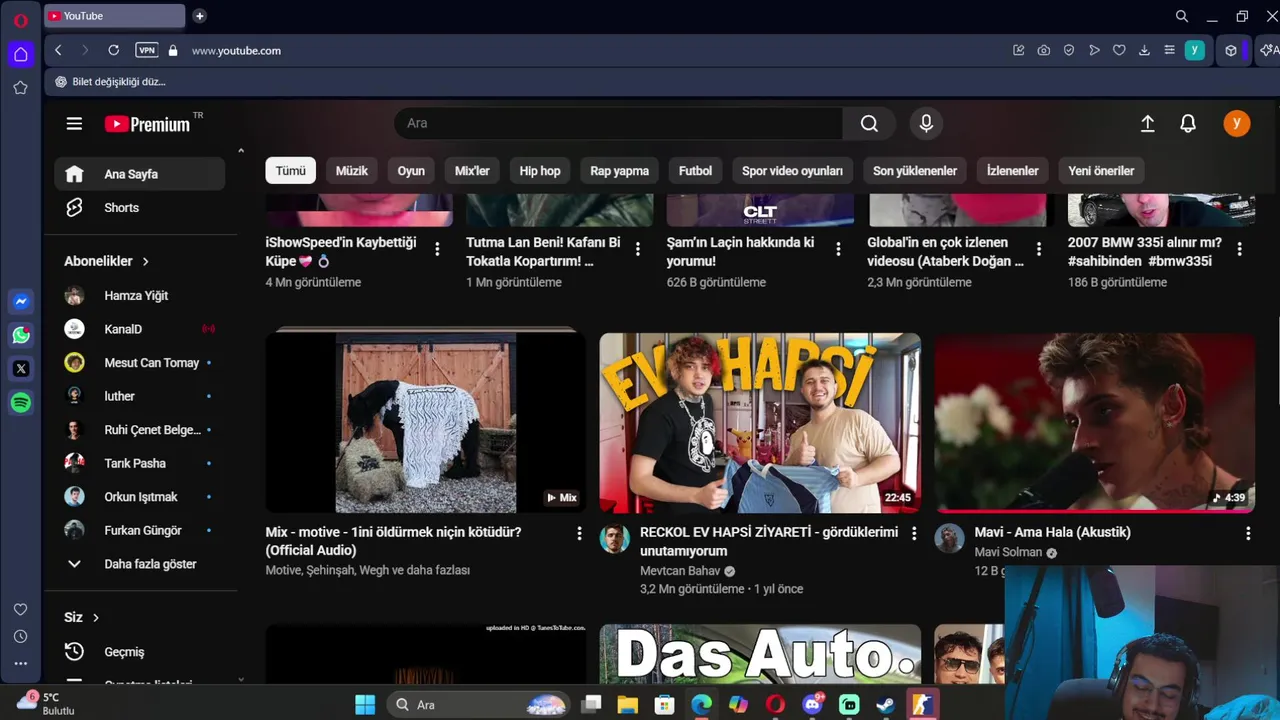Screen dimensions: 1280x720
Task: Open the Opera sidebar history clock icon
Action: (20, 636)
